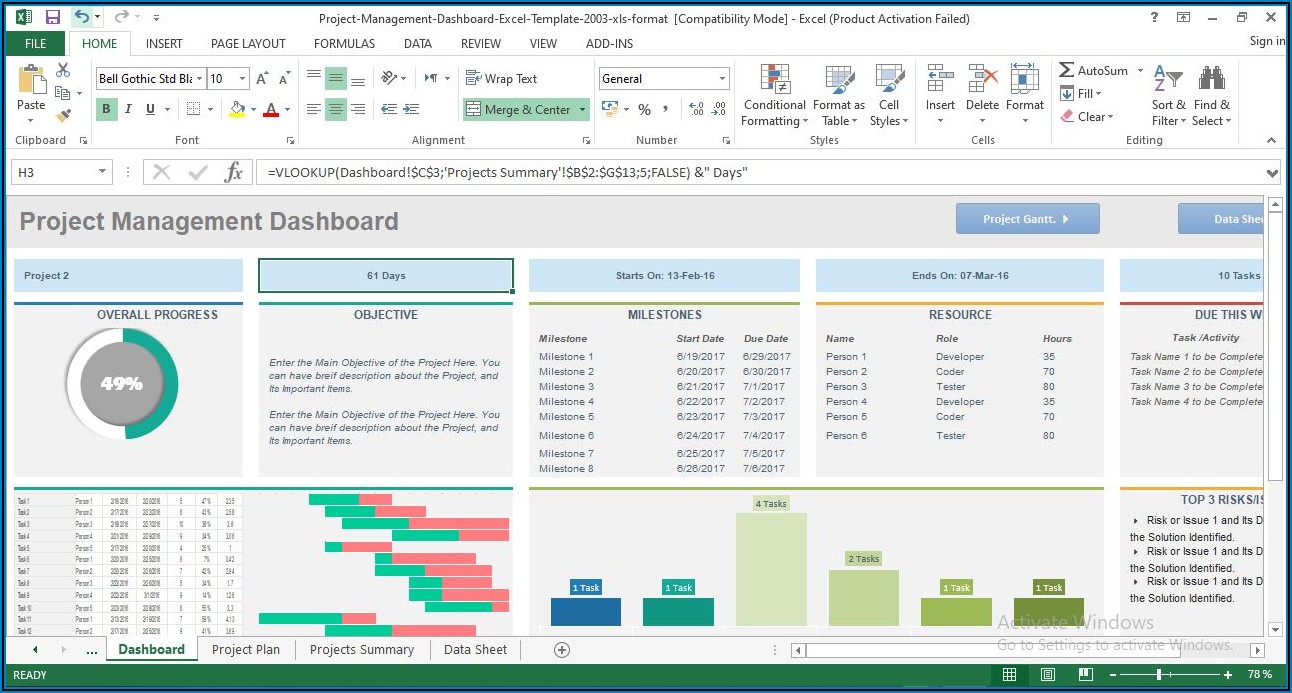Click the Cut scissors icon

[x=63, y=70]
